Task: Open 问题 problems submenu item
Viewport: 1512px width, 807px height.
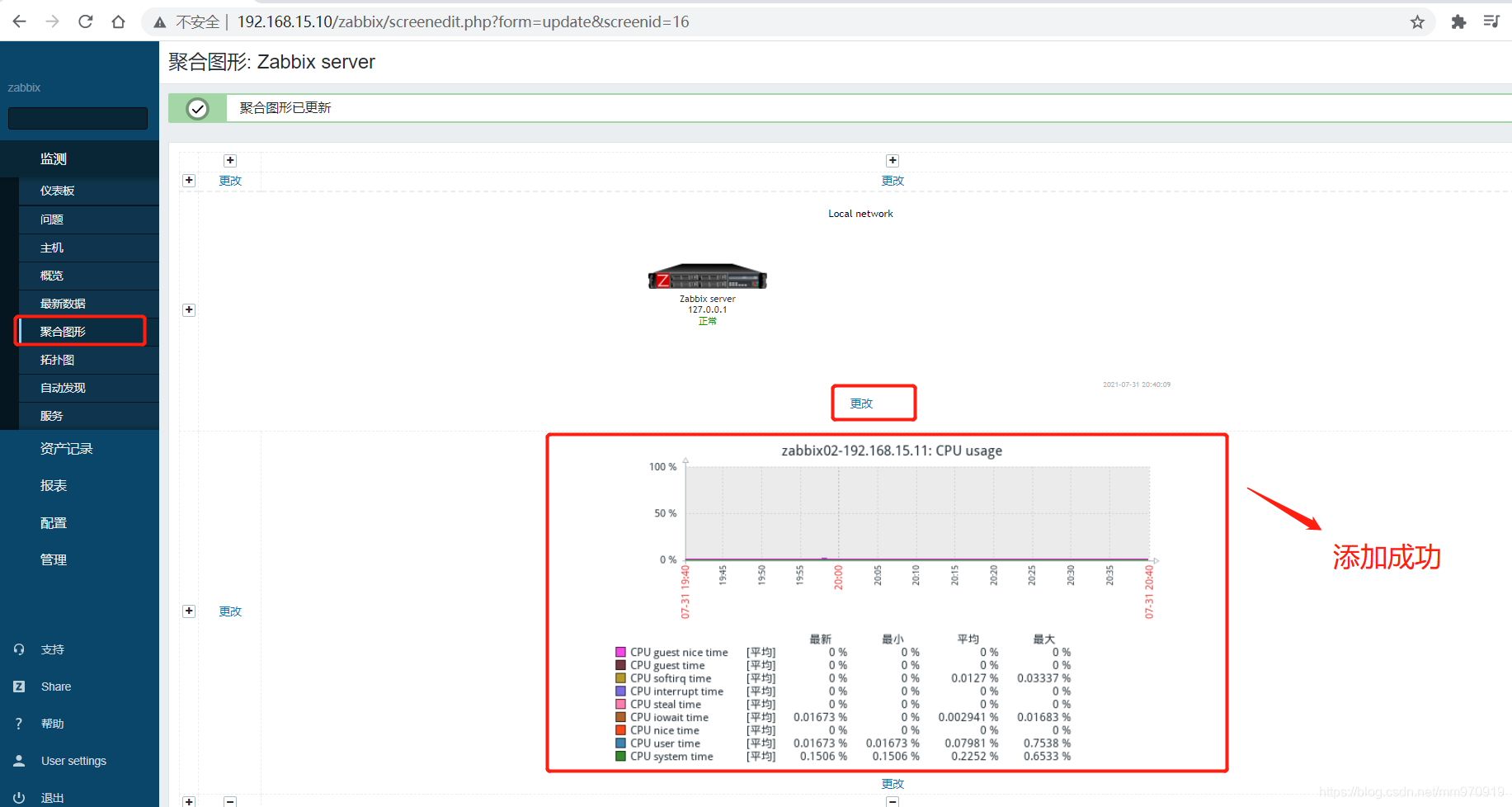Action: coord(52,219)
